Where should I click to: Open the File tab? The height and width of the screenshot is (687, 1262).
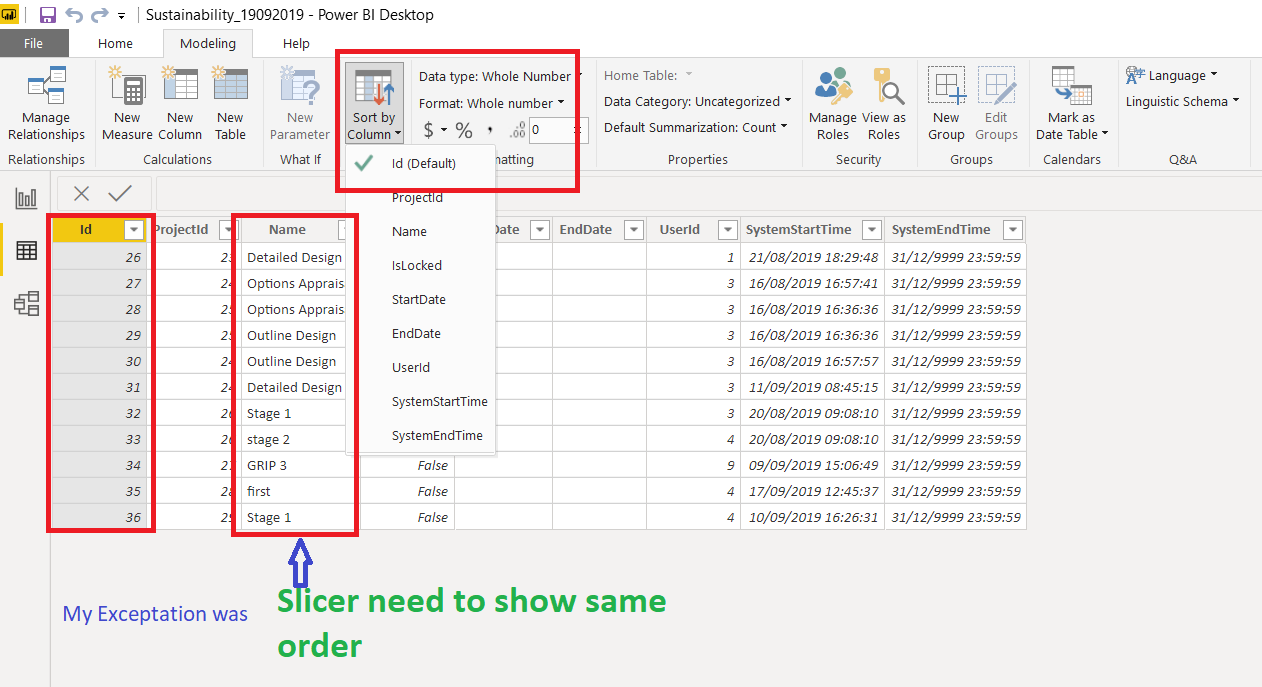(34, 43)
